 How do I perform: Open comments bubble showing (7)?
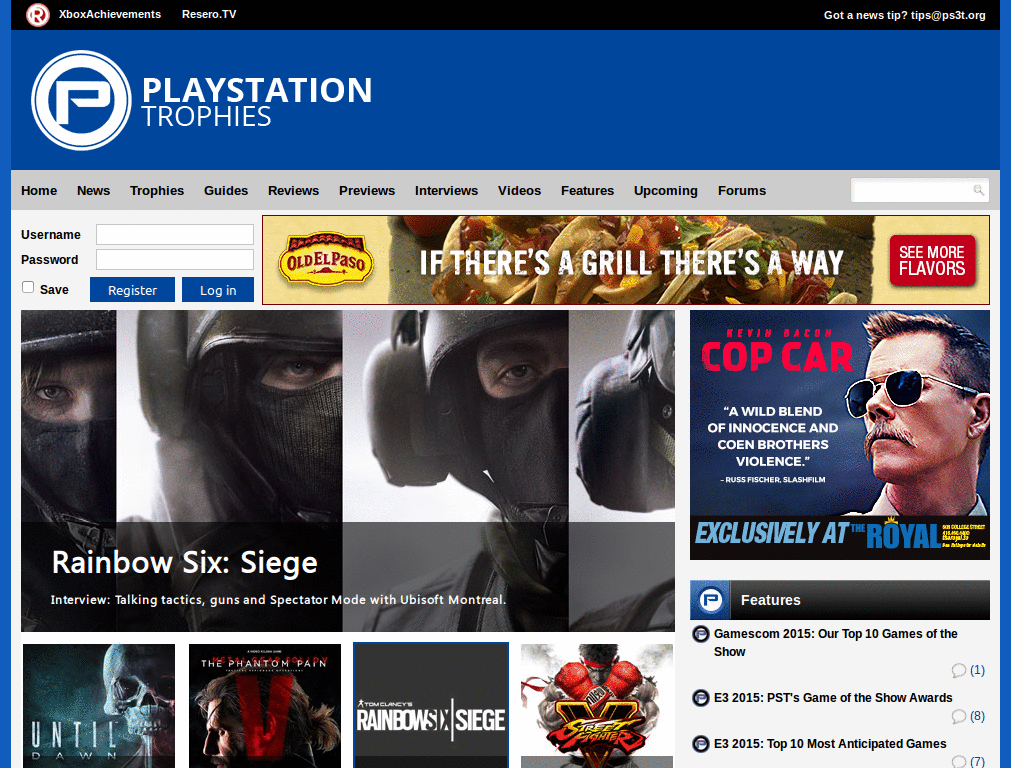point(968,761)
